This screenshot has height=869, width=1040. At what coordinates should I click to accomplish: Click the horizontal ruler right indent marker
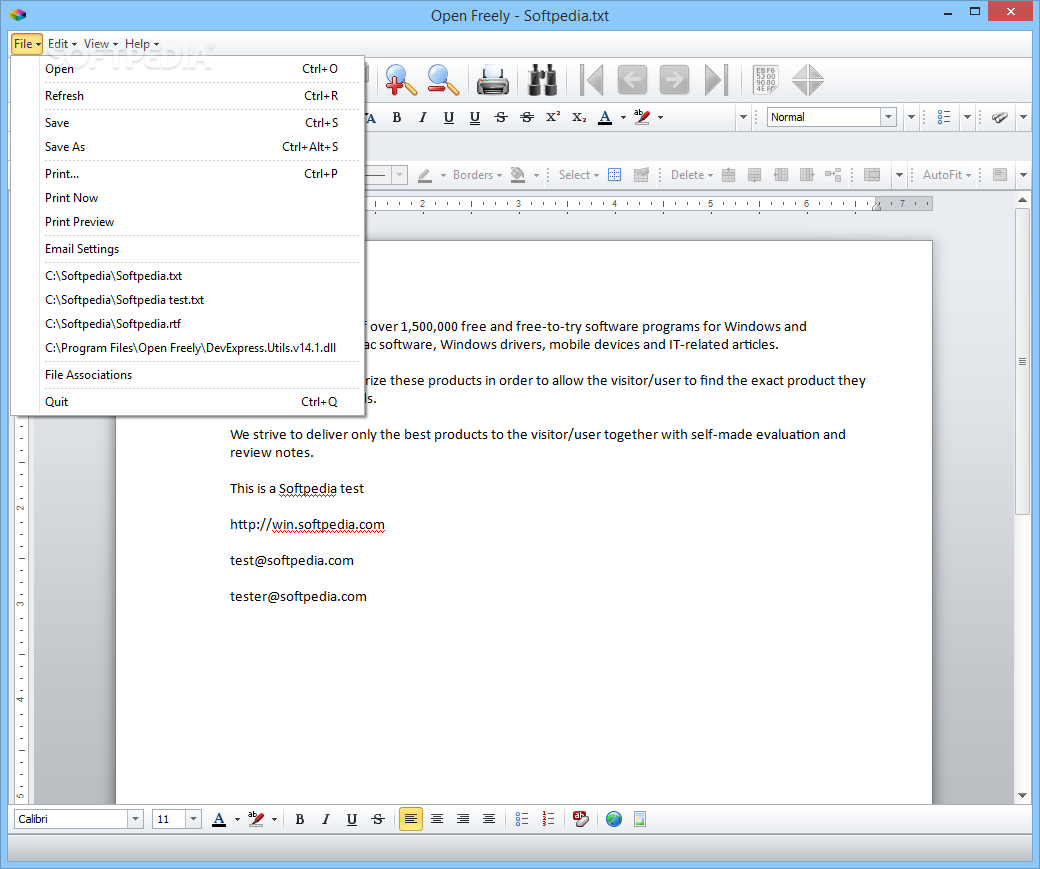(x=876, y=207)
